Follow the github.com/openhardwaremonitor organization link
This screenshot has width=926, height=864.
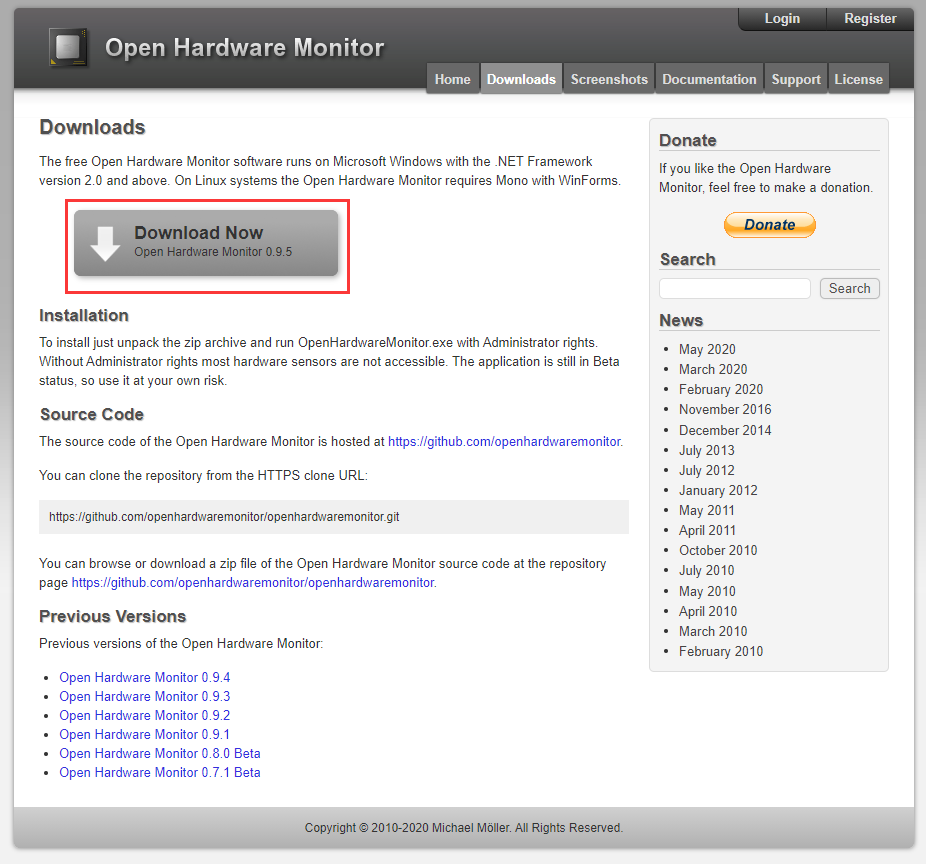[504, 441]
